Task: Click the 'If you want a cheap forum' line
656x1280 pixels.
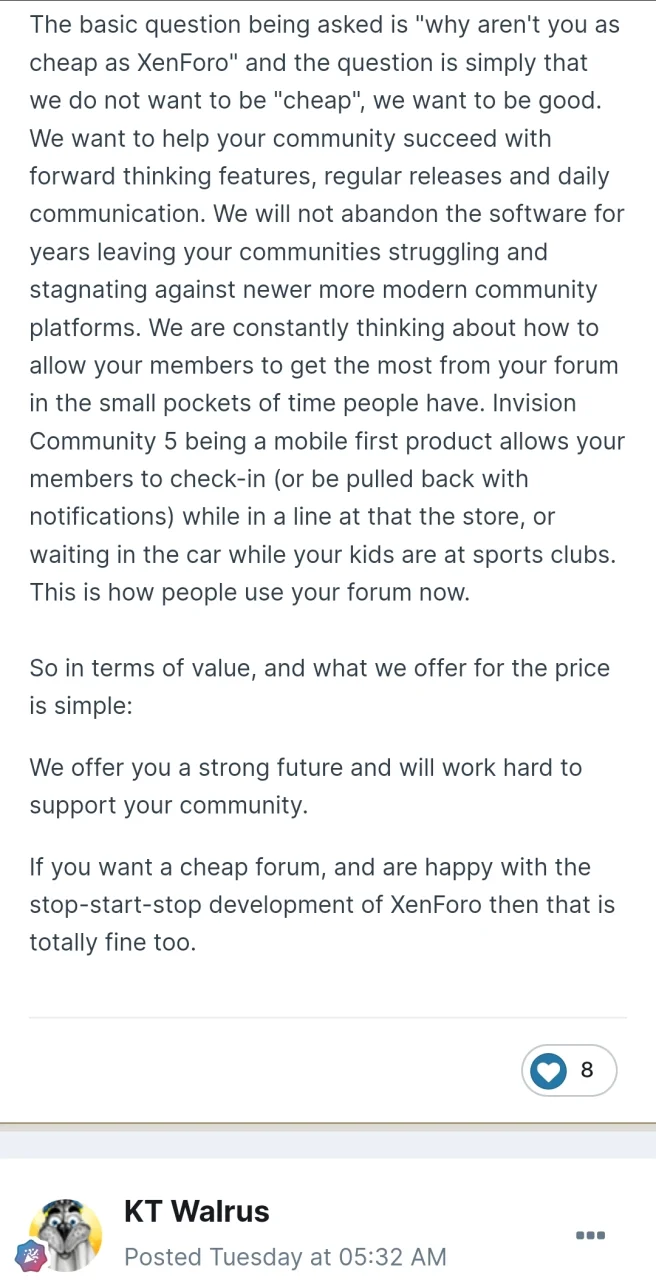Action: 310,867
